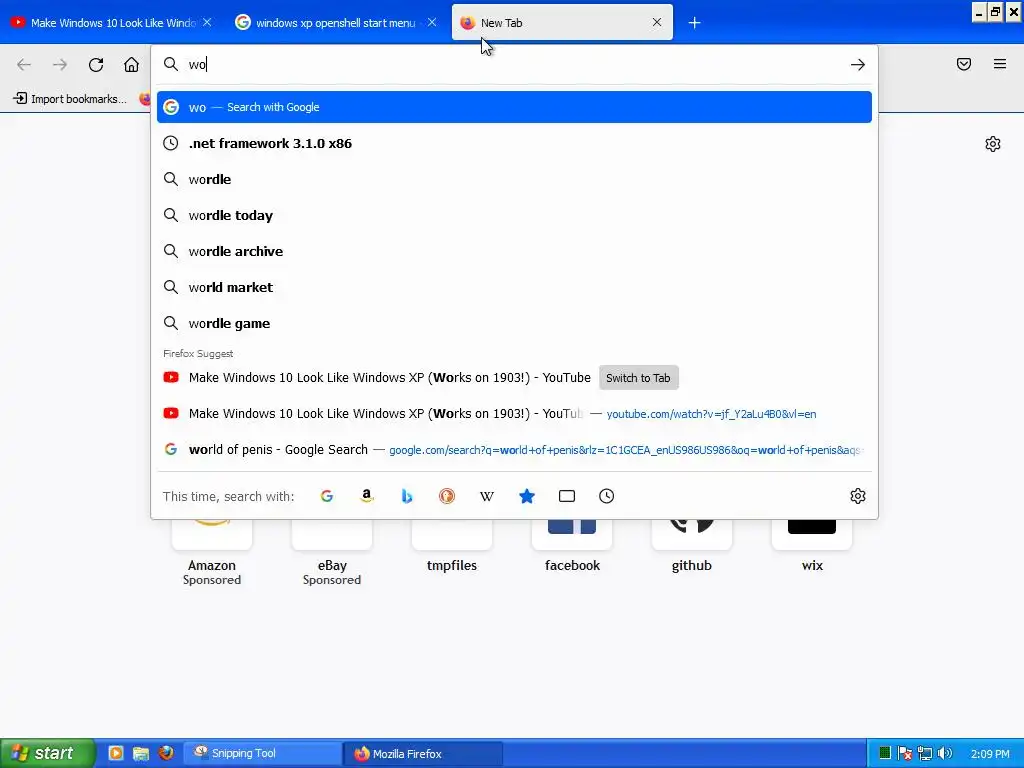
Task: Go forward with the forward arrow
Action: click(60, 65)
